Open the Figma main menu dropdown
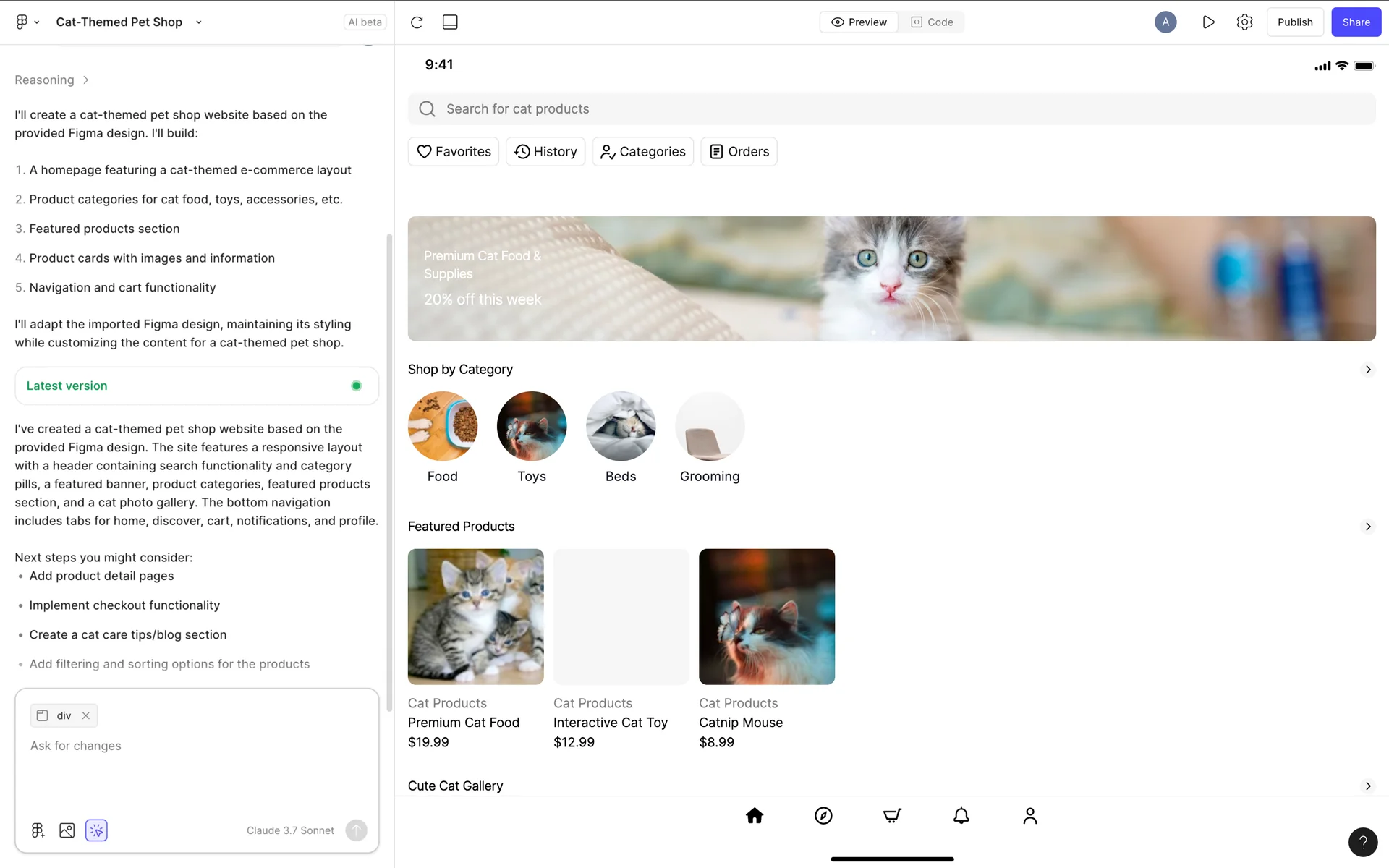The height and width of the screenshot is (868, 1389). click(27, 22)
